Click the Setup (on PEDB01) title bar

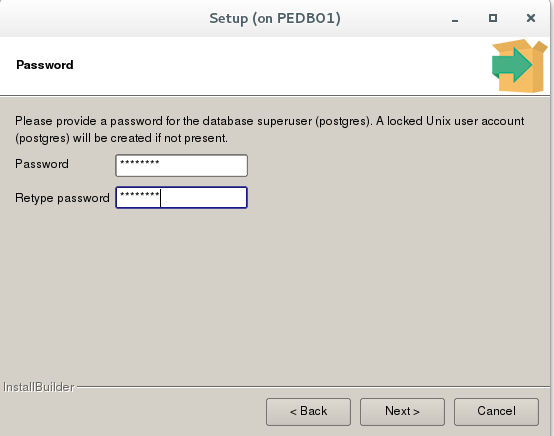[x=275, y=18]
